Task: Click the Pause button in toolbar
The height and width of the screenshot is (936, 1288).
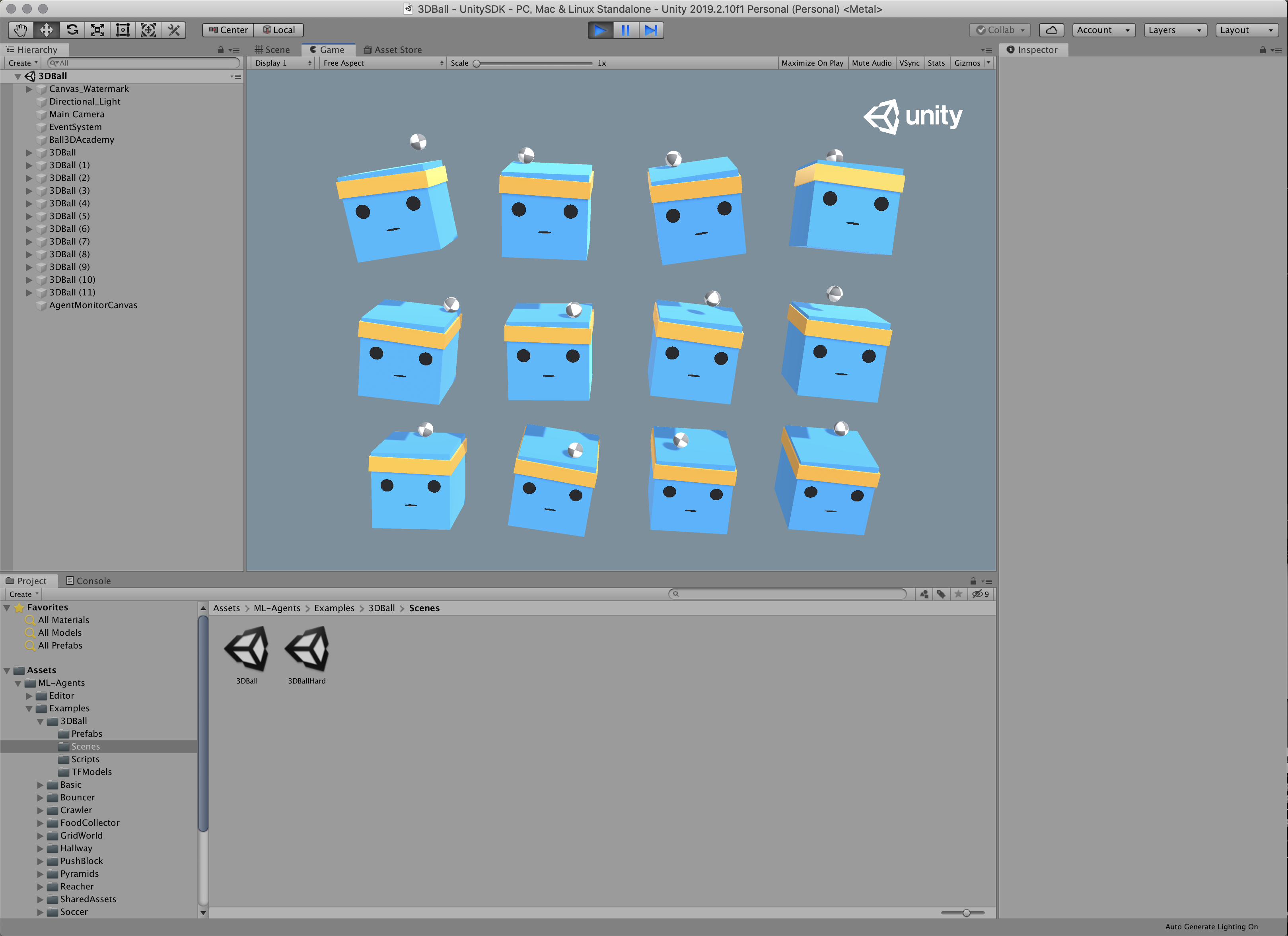Action: tap(624, 30)
